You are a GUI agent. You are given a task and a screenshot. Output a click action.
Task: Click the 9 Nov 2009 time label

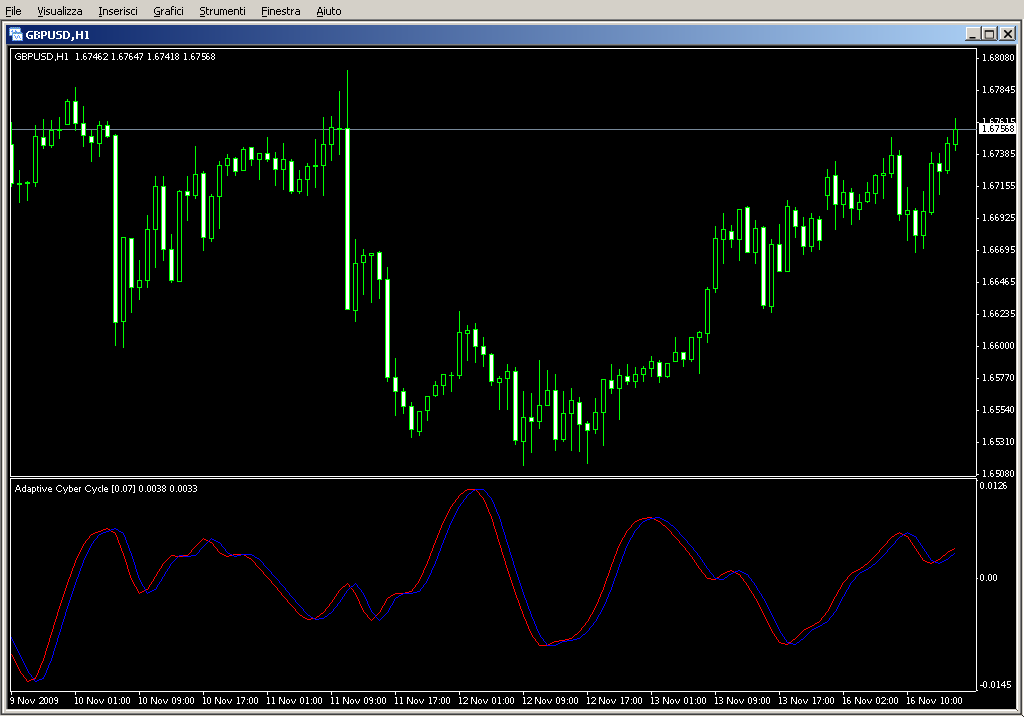click(34, 701)
